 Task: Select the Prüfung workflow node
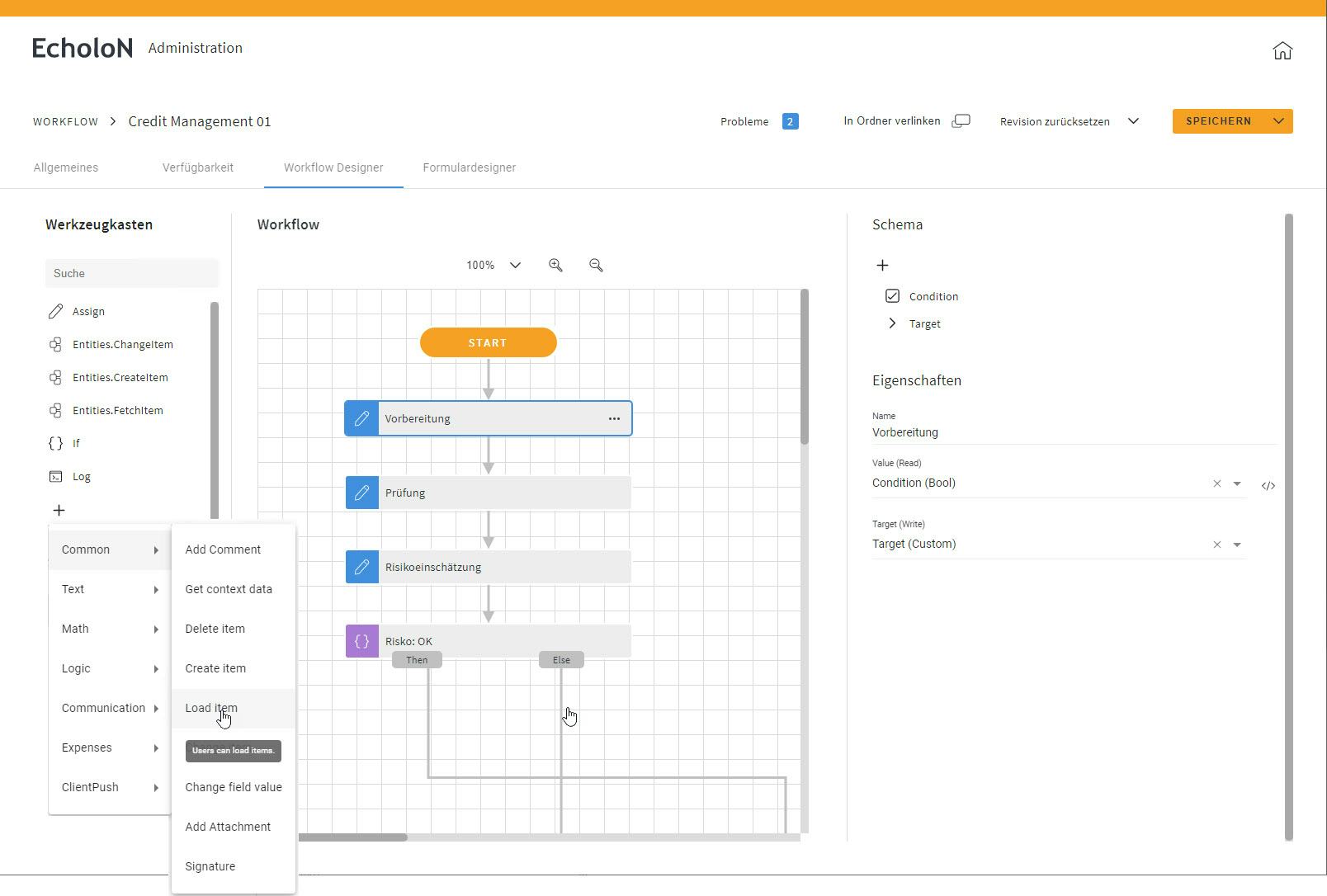click(489, 493)
